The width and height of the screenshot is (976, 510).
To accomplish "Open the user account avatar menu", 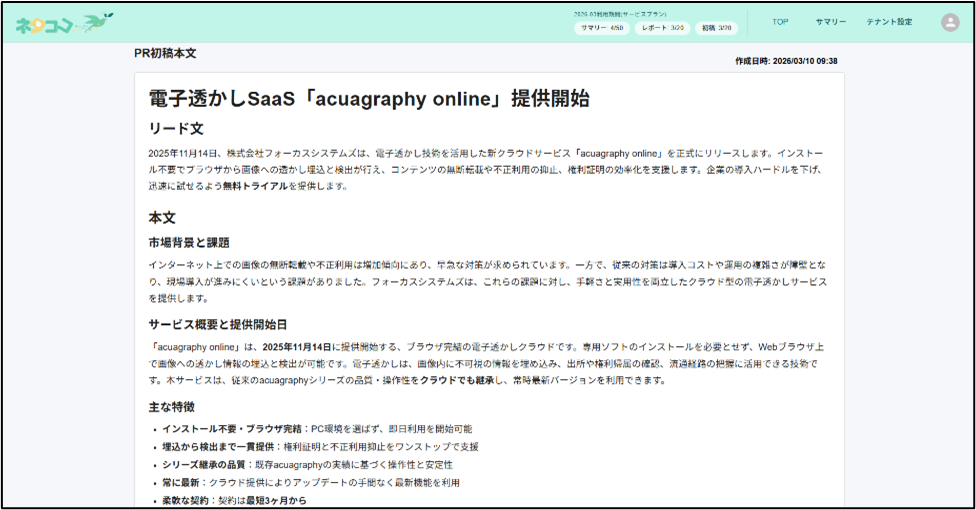I will coord(950,22).
